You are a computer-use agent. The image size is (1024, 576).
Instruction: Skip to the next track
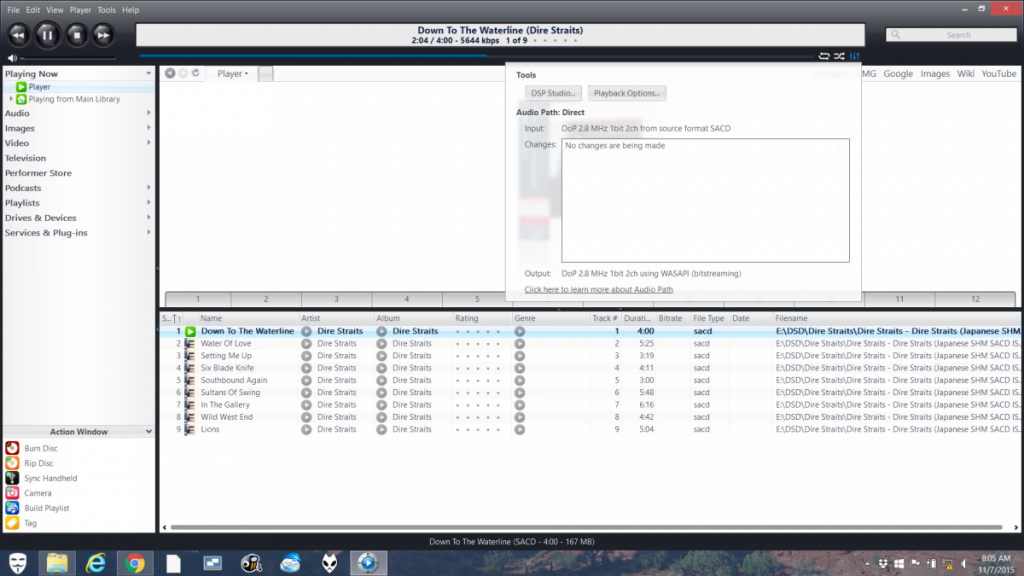pos(103,35)
